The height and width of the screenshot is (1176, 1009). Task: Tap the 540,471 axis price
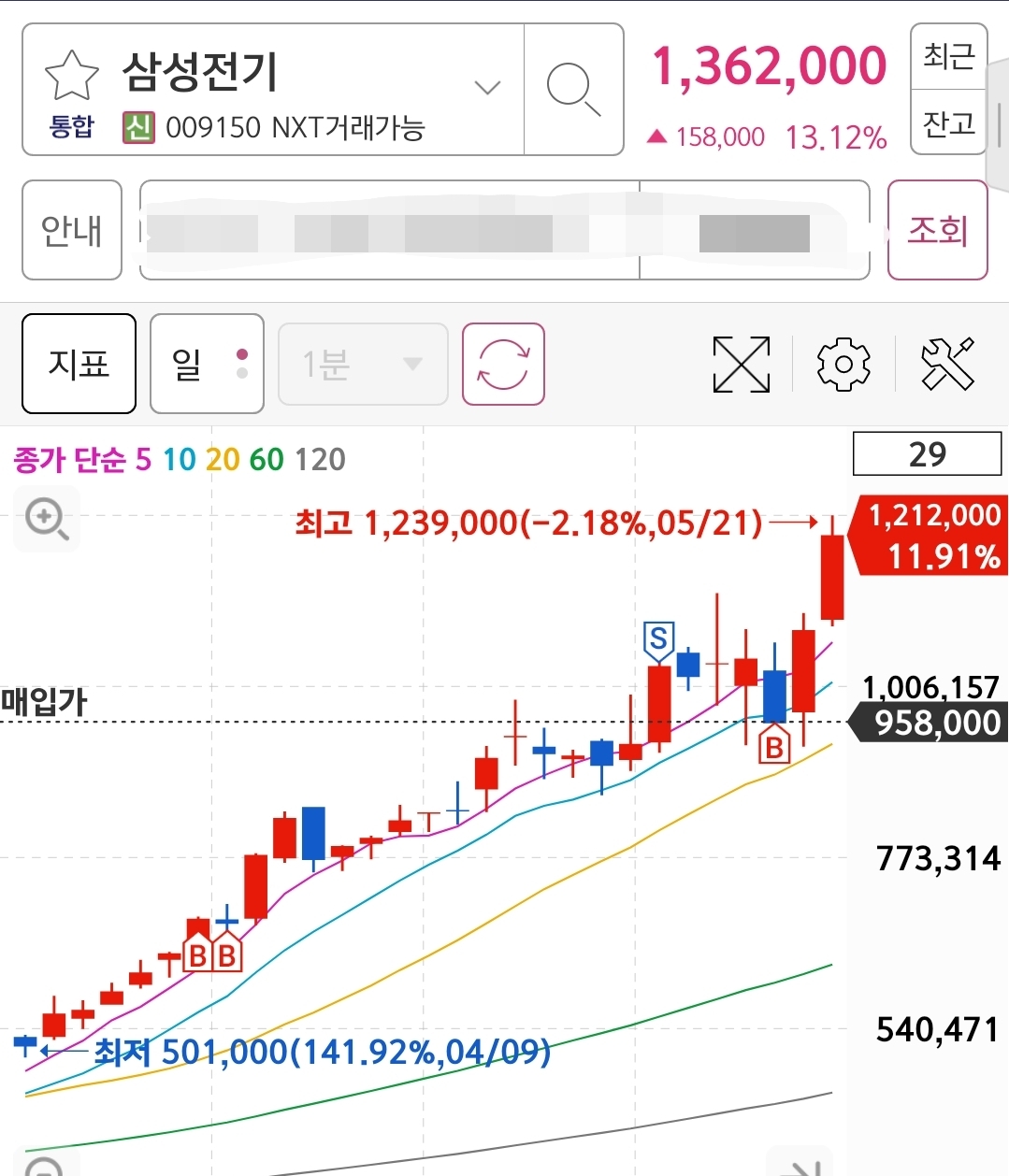[x=938, y=1030]
